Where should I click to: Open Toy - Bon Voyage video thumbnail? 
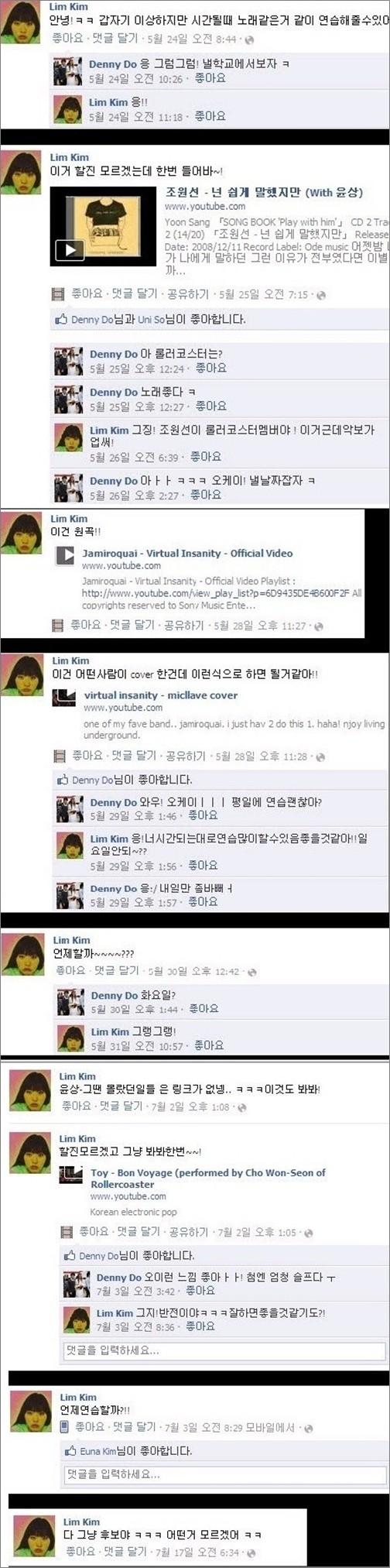(71, 1174)
